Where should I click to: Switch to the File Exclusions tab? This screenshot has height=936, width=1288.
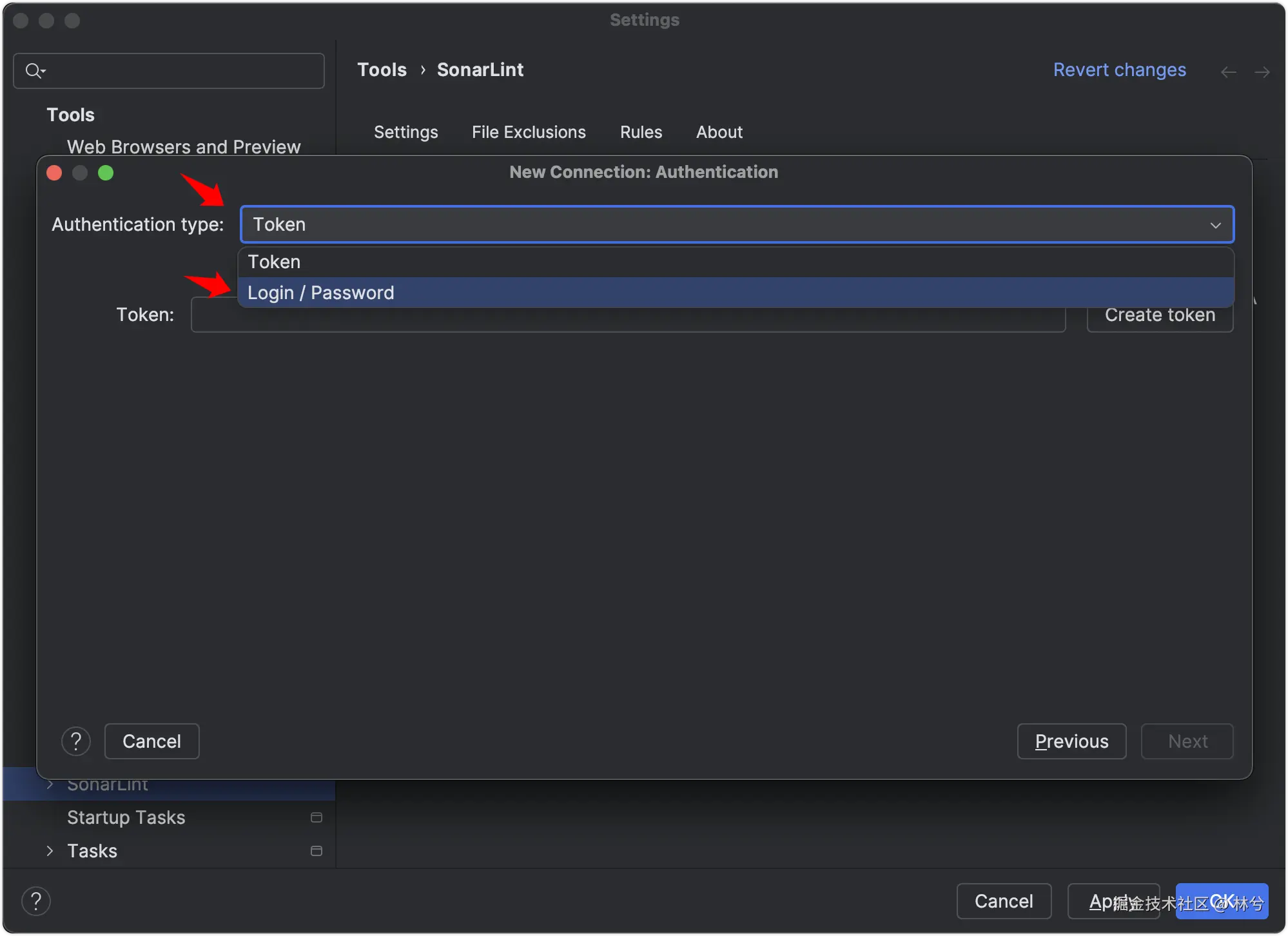529,132
